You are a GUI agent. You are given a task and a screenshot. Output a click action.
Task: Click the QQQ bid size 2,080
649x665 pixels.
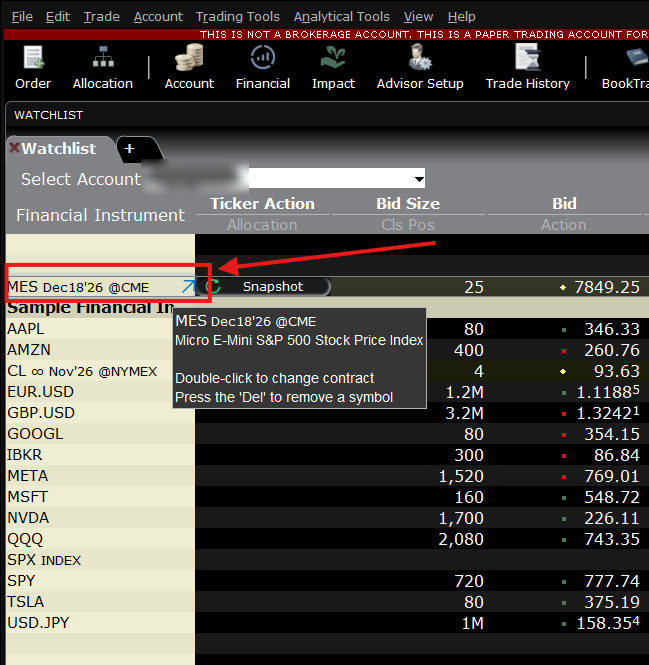(461, 539)
